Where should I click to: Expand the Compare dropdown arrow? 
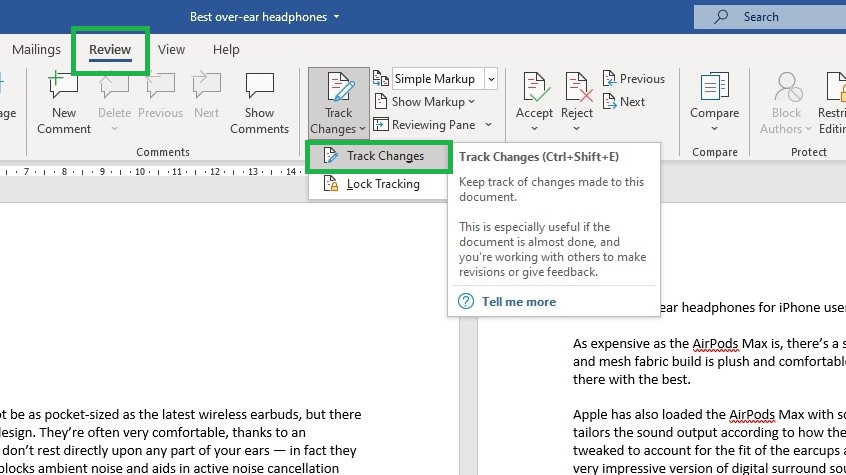click(x=714, y=128)
